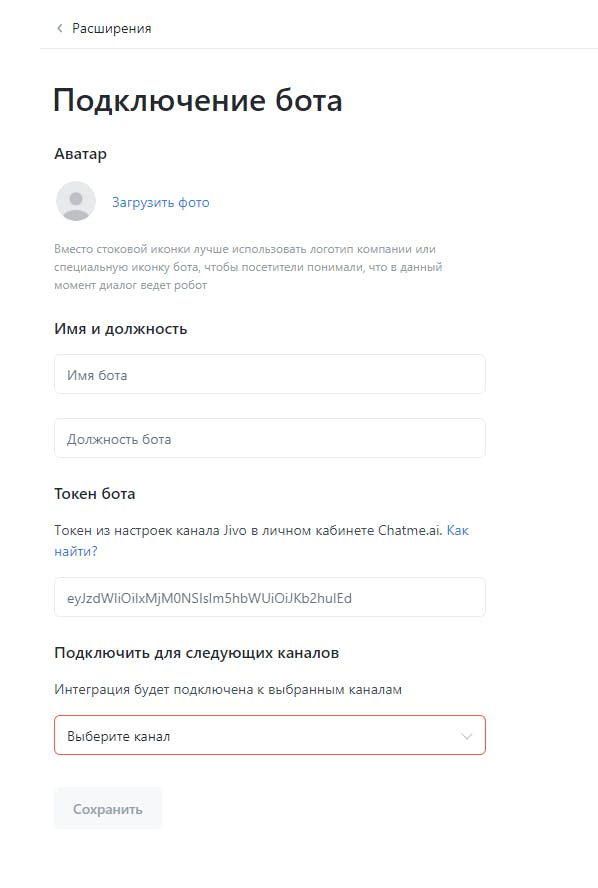598x888 pixels.
Task: Focus the Имя бота input field
Action: pos(270,374)
